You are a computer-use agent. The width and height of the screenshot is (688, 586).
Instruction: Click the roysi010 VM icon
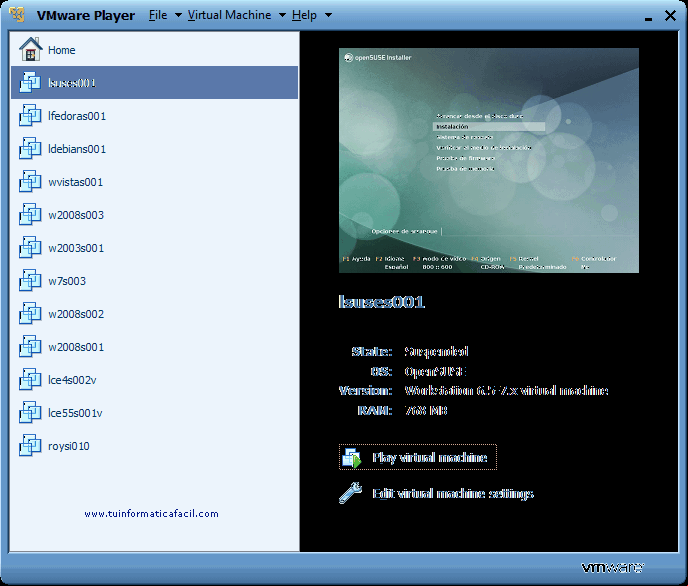coord(30,445)
